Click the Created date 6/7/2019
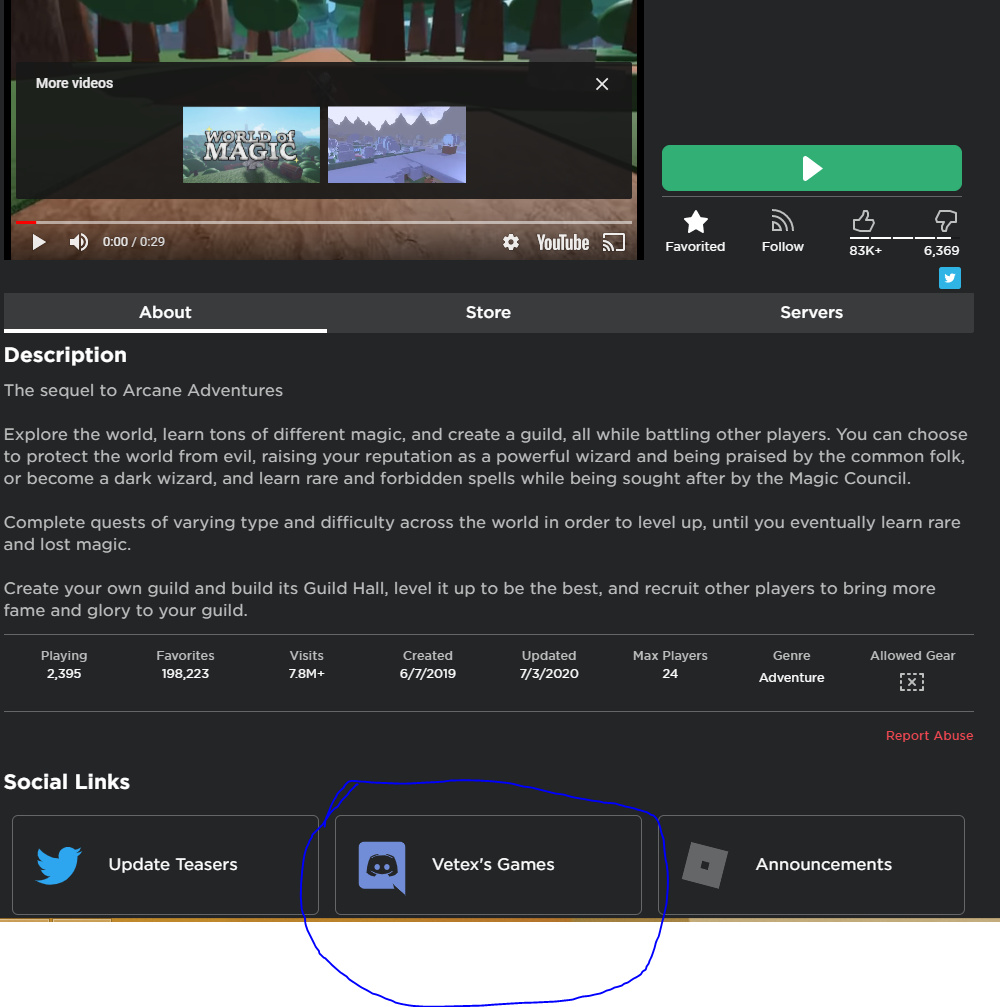 click(x=428, y=674)
